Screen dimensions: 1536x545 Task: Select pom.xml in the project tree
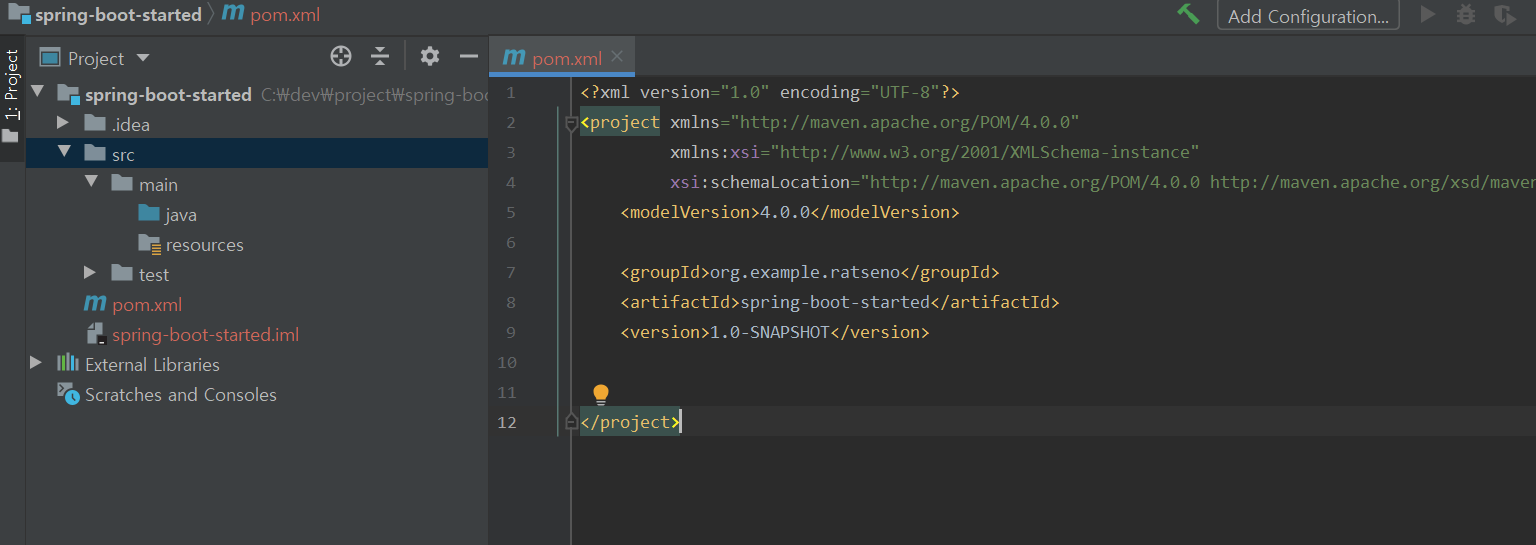click(147, 304)
